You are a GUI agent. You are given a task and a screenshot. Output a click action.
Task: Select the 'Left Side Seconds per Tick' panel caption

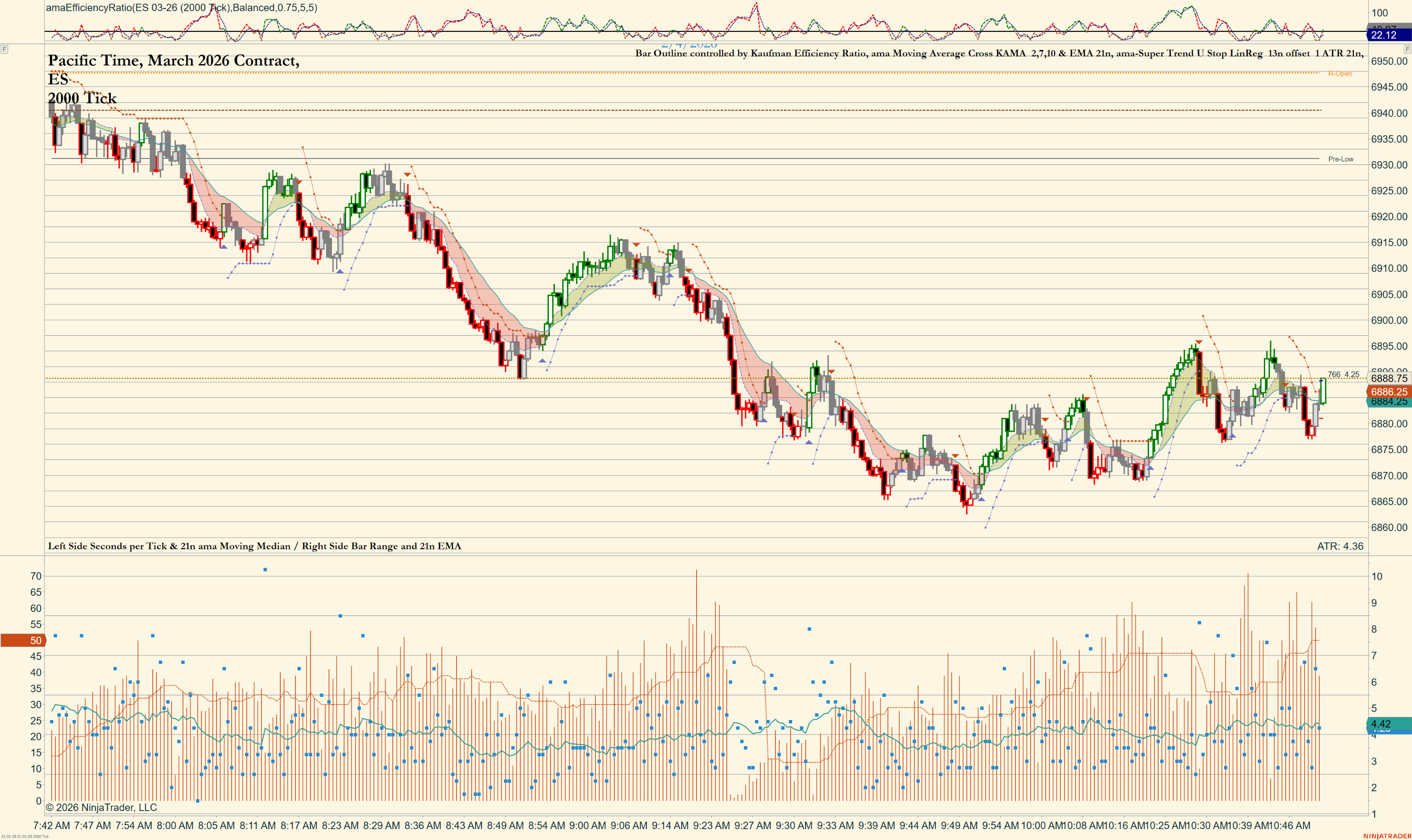[254, 546]
